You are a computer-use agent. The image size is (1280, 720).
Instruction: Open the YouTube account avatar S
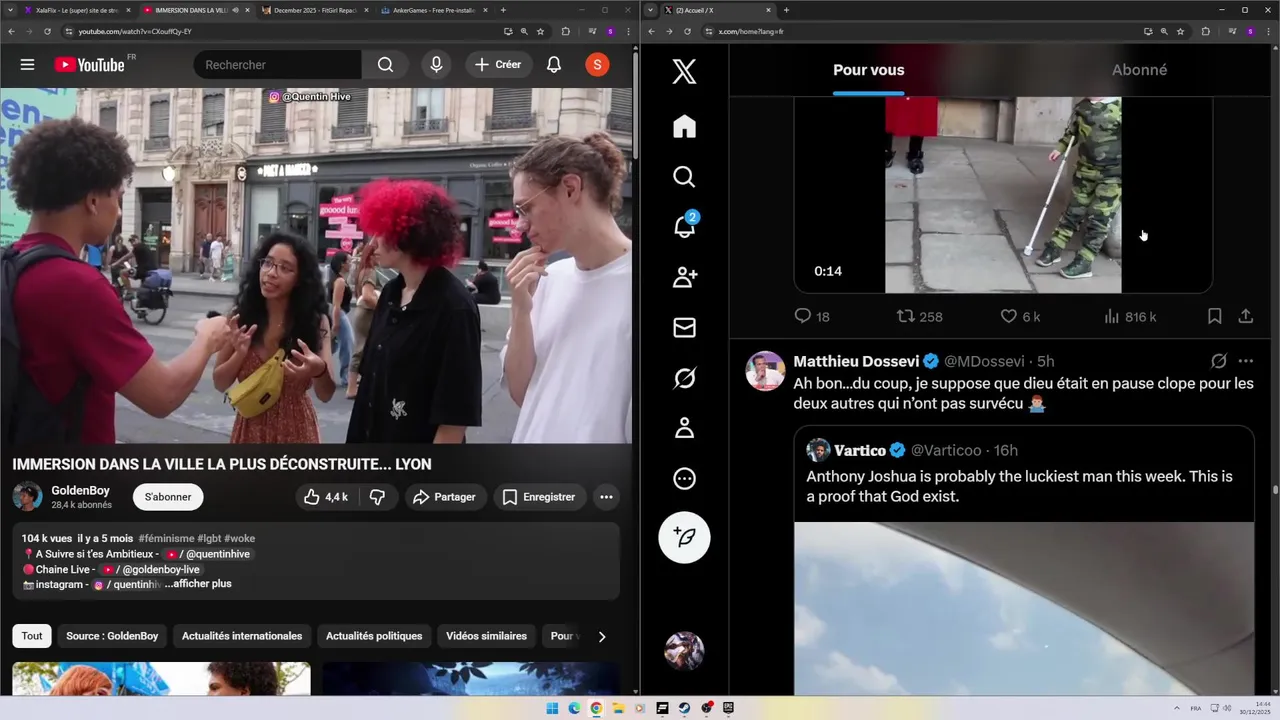[597, 65]
